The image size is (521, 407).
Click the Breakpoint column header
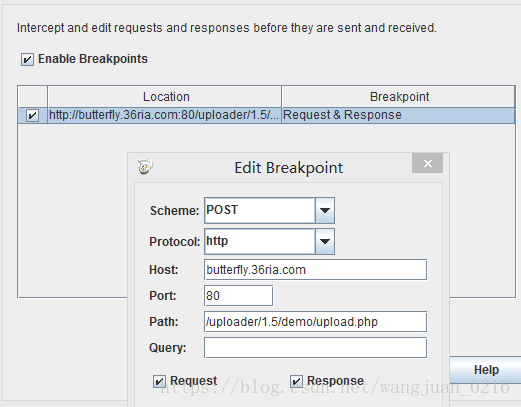pyautogui.click(x=398, y=97)
